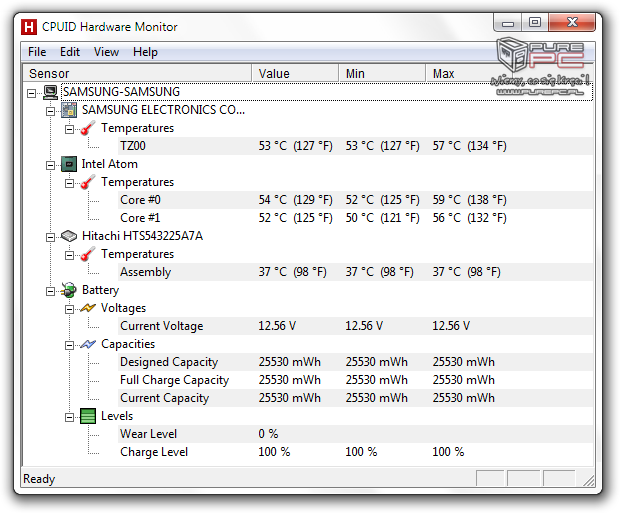Click the HWMonitor red H app icon
620x513 pixels.
coord(29,27)
